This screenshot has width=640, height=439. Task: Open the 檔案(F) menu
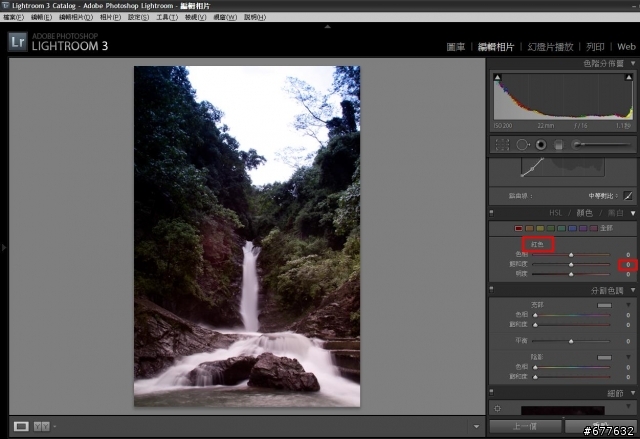[13, 17]
